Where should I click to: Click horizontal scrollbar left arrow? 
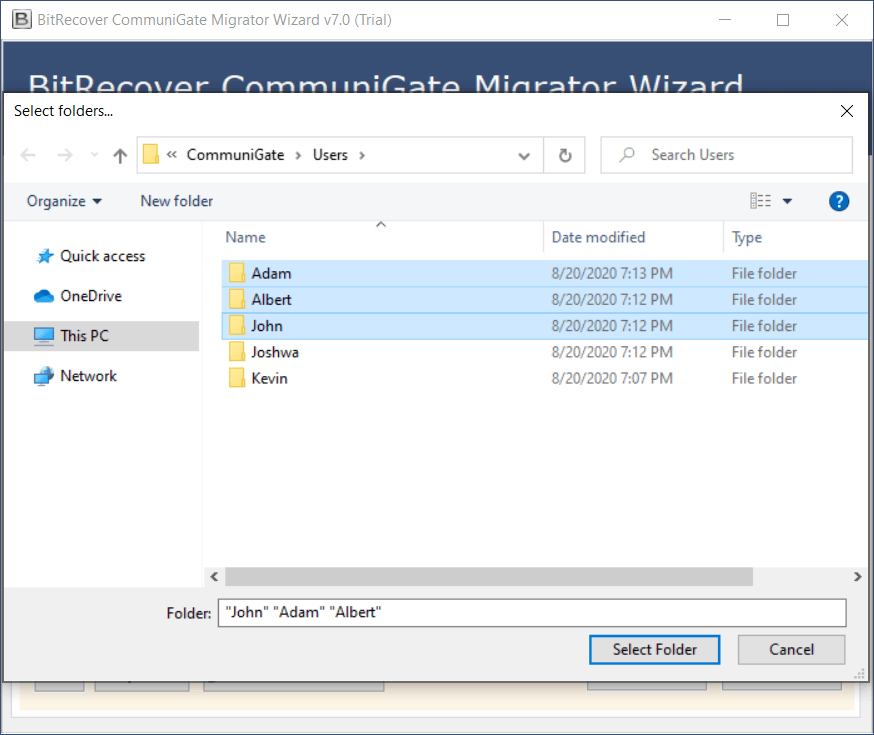[214, 577]
